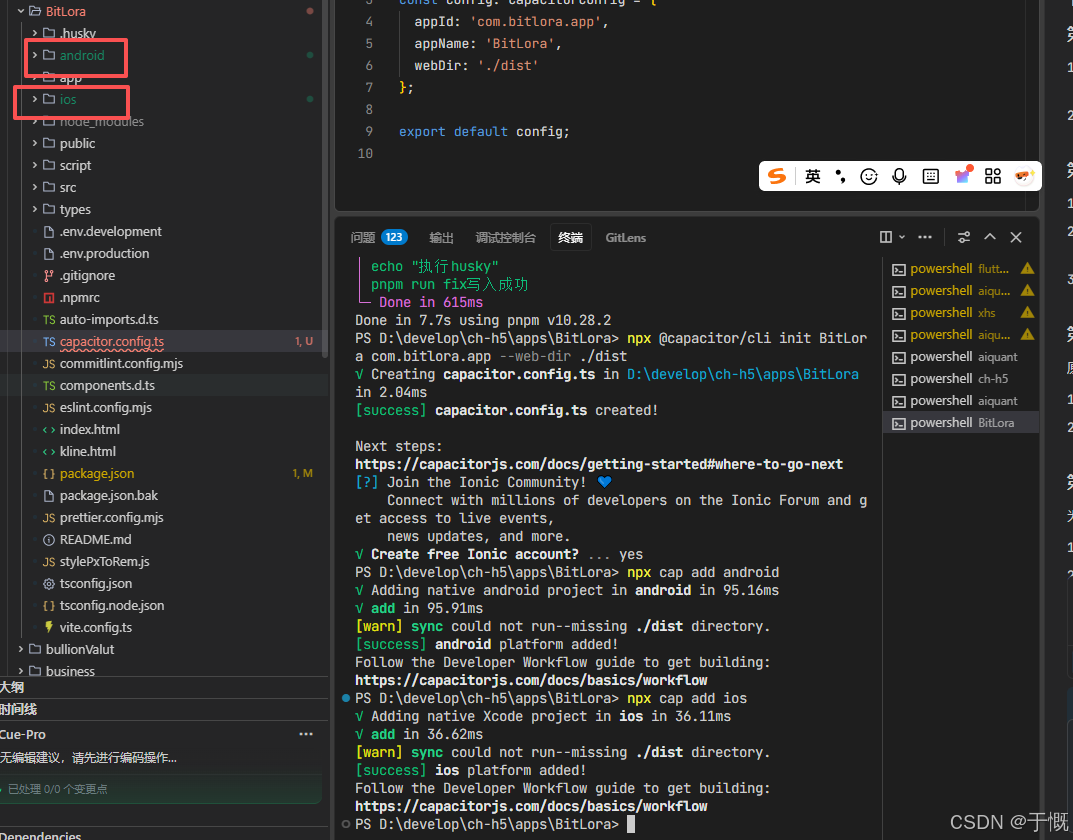Click the Sogou input method logo

[x=777, y=176]
